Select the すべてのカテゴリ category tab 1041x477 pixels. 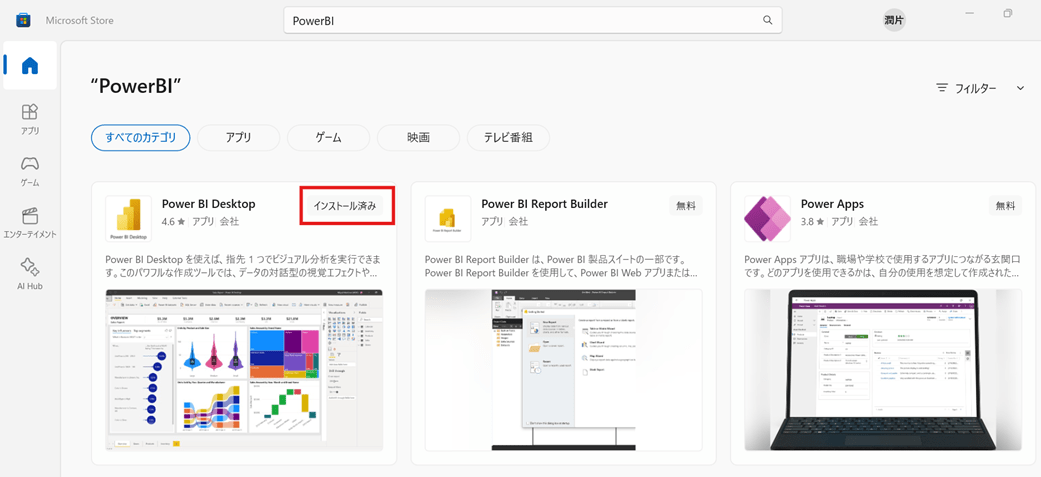141,138
